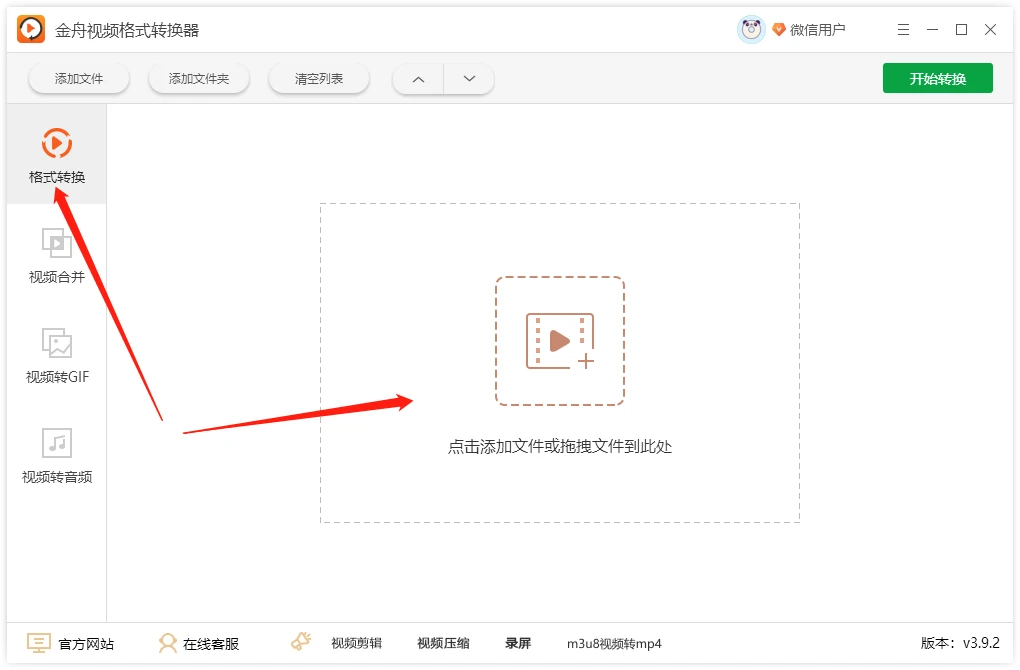Viewport: 1020px width, 670px height.
Task: Open the 格式转换 tab label
Action: pyautogui.click(x=57, y=177)
